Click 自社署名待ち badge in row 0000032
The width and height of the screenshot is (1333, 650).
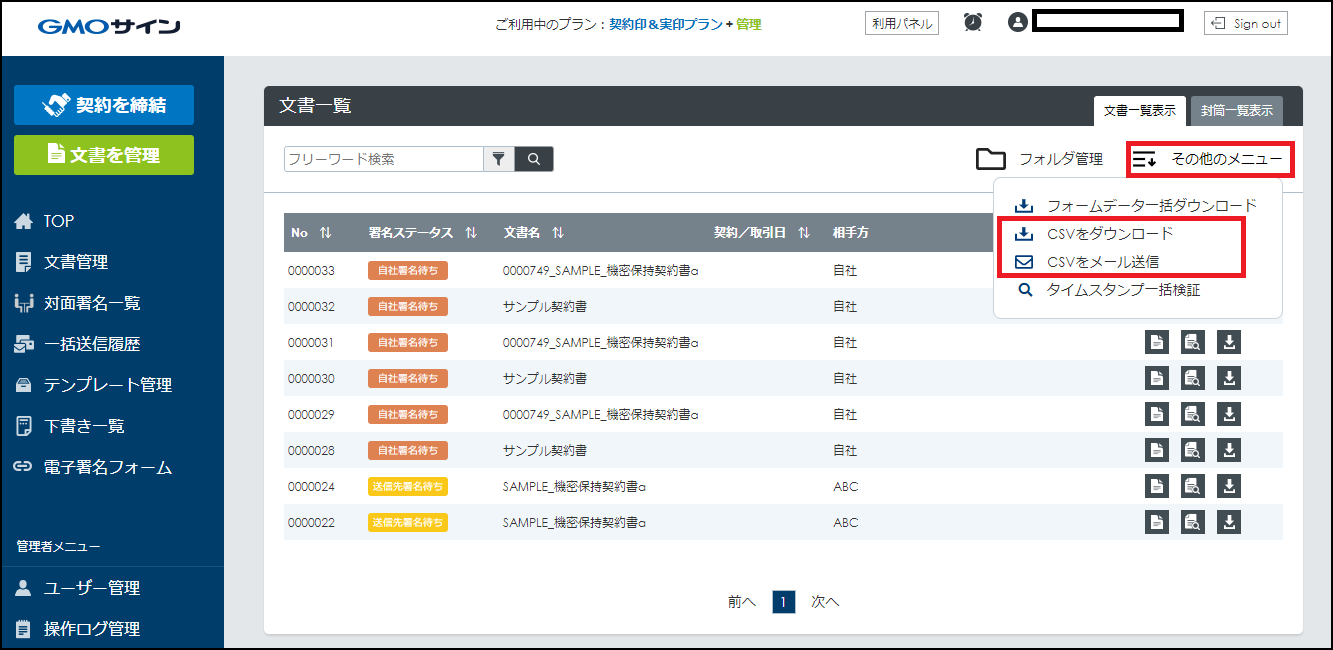click(408, 307)
